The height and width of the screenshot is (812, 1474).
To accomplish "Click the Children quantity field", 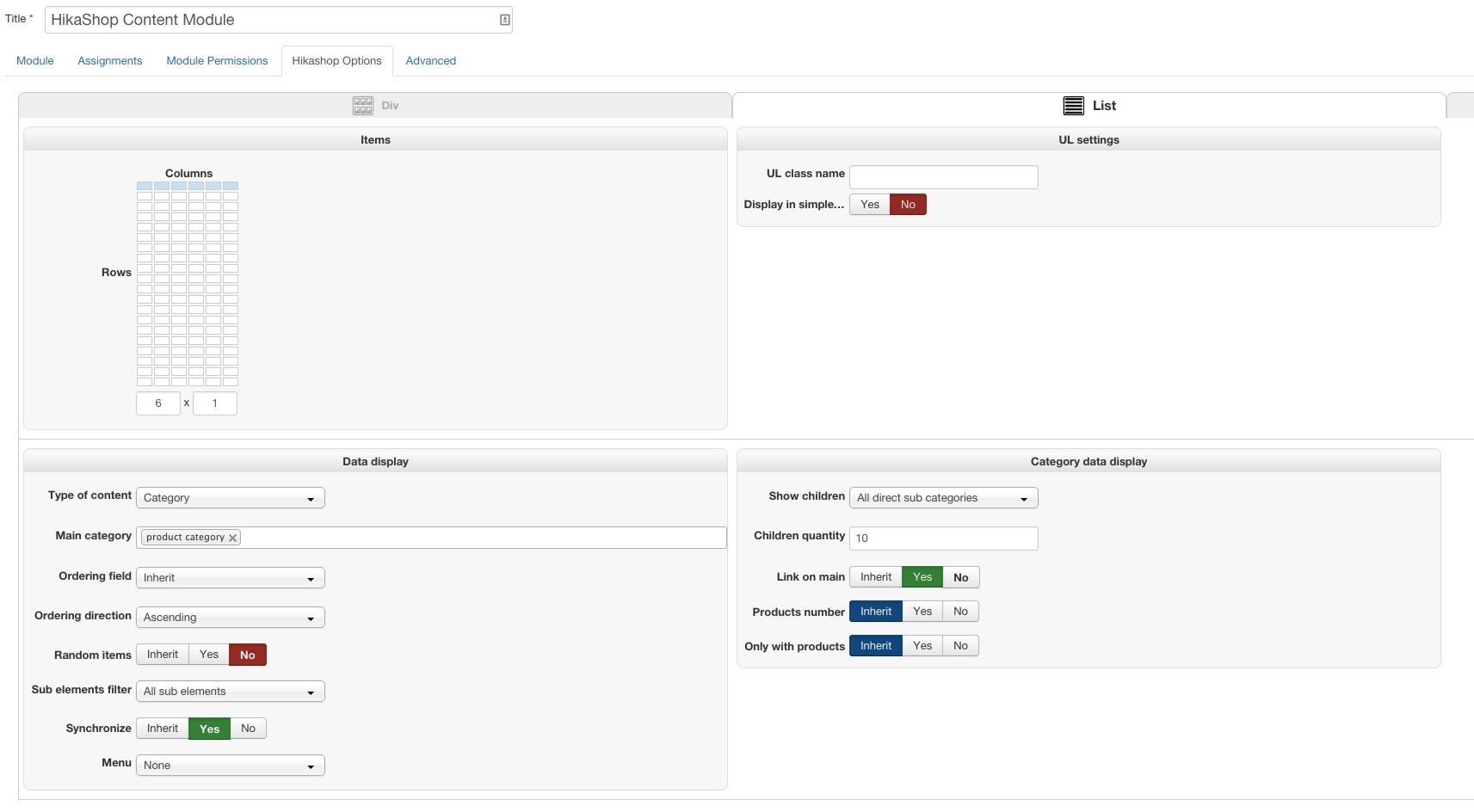I will pyautogui.click(x=943, y=538).
